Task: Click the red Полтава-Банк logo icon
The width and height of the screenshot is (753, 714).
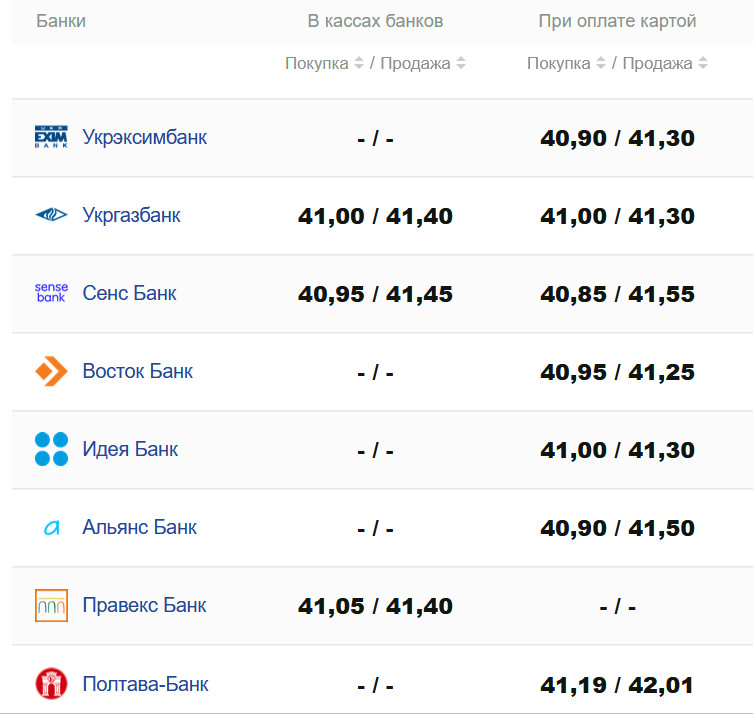Action: coord(51,684)
